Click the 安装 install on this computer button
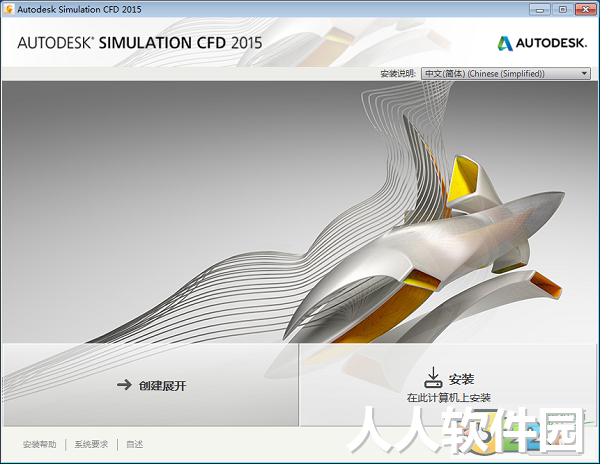 coord(448,385)
